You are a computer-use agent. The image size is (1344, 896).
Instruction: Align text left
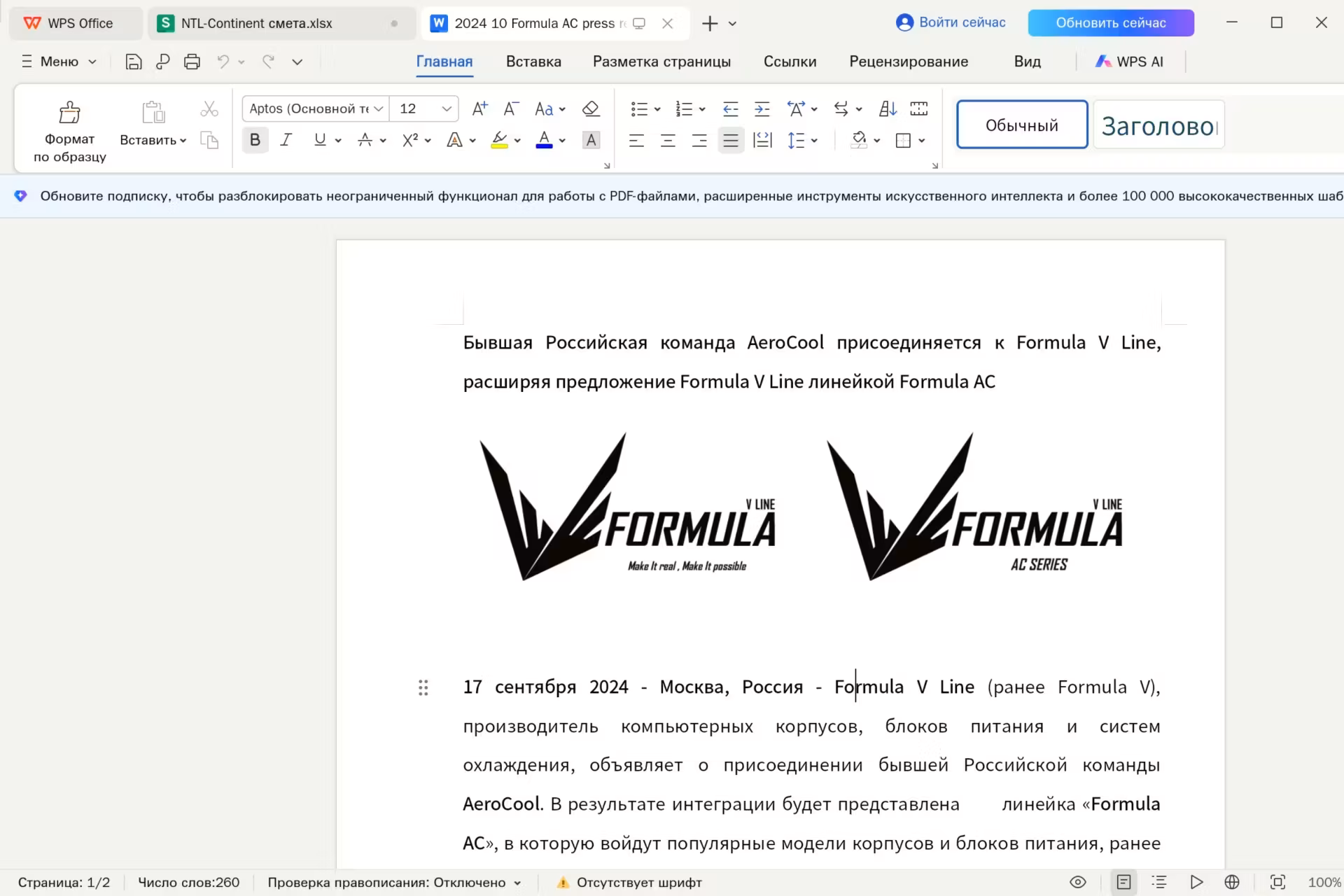(x=636, y=140)
